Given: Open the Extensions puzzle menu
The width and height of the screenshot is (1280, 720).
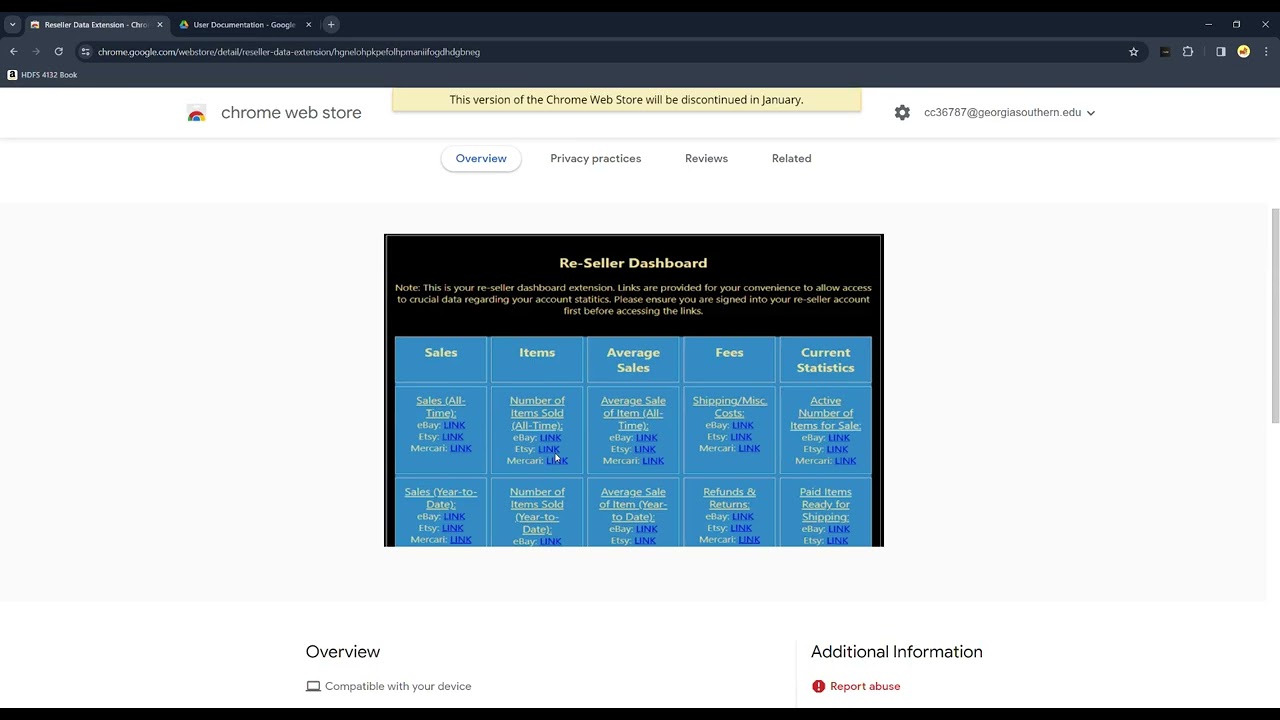Looking at the screenshot, I should coord(1188,52).
